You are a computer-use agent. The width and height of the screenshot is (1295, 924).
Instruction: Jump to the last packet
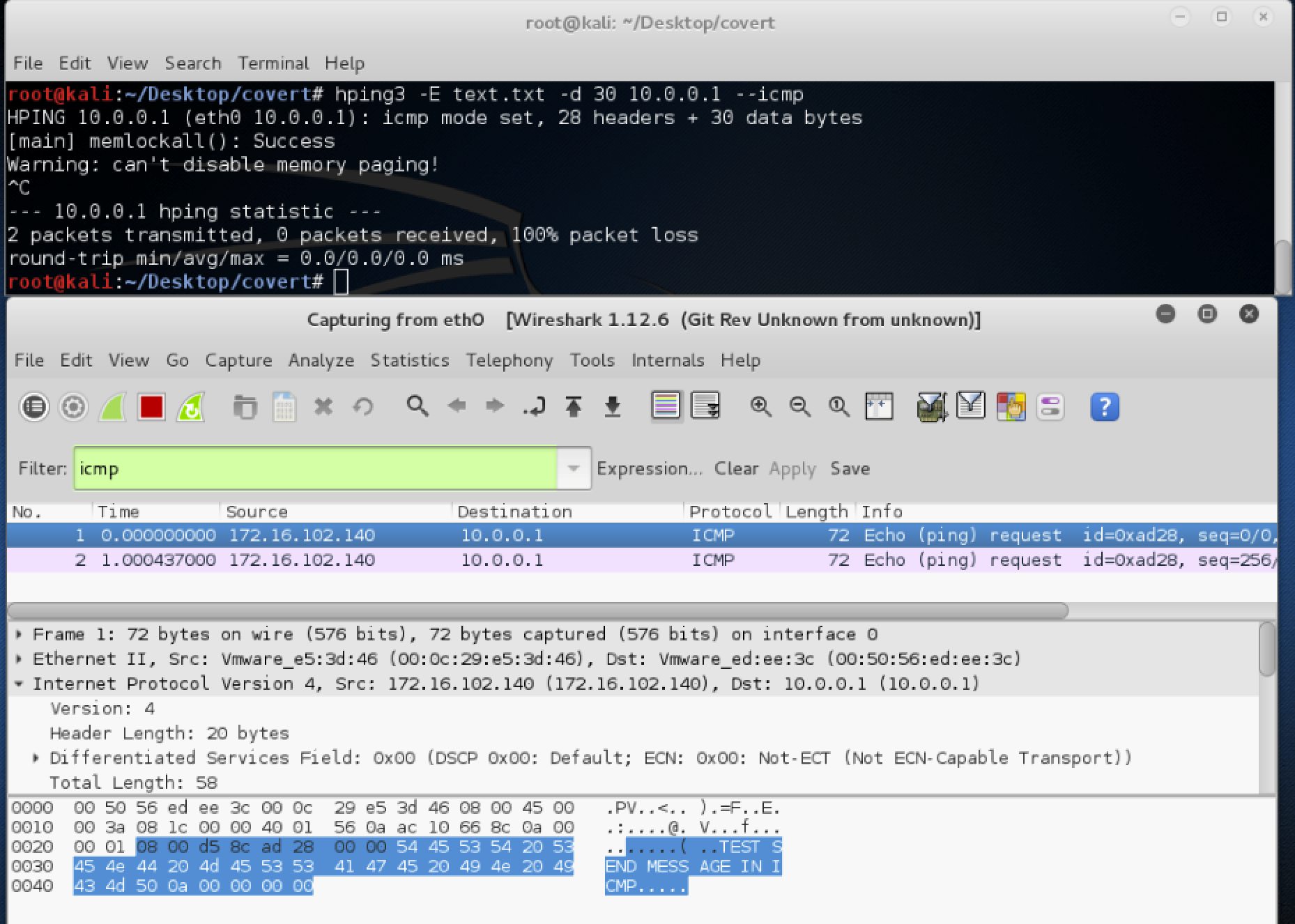[613, 406]
